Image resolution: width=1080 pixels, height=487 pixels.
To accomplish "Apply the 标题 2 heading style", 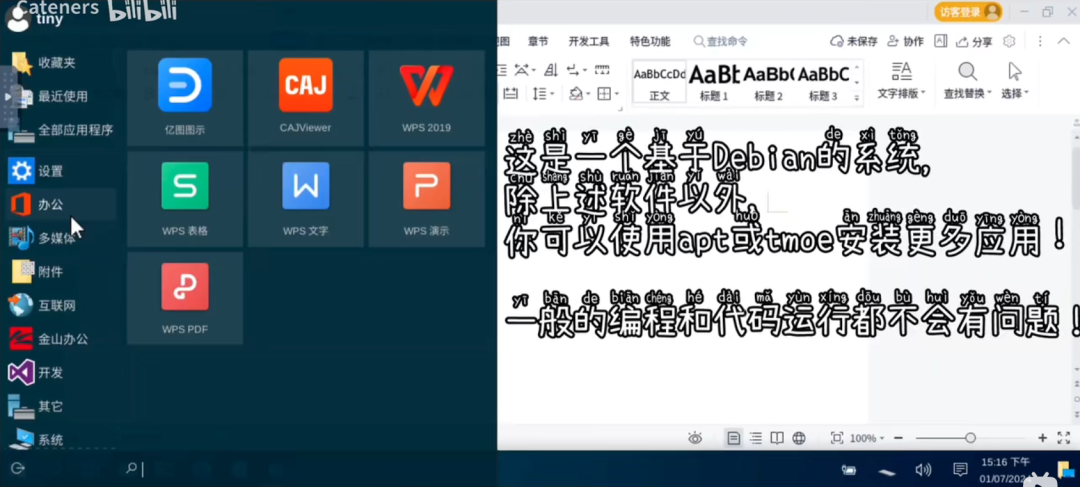I will tap(768, 82).
